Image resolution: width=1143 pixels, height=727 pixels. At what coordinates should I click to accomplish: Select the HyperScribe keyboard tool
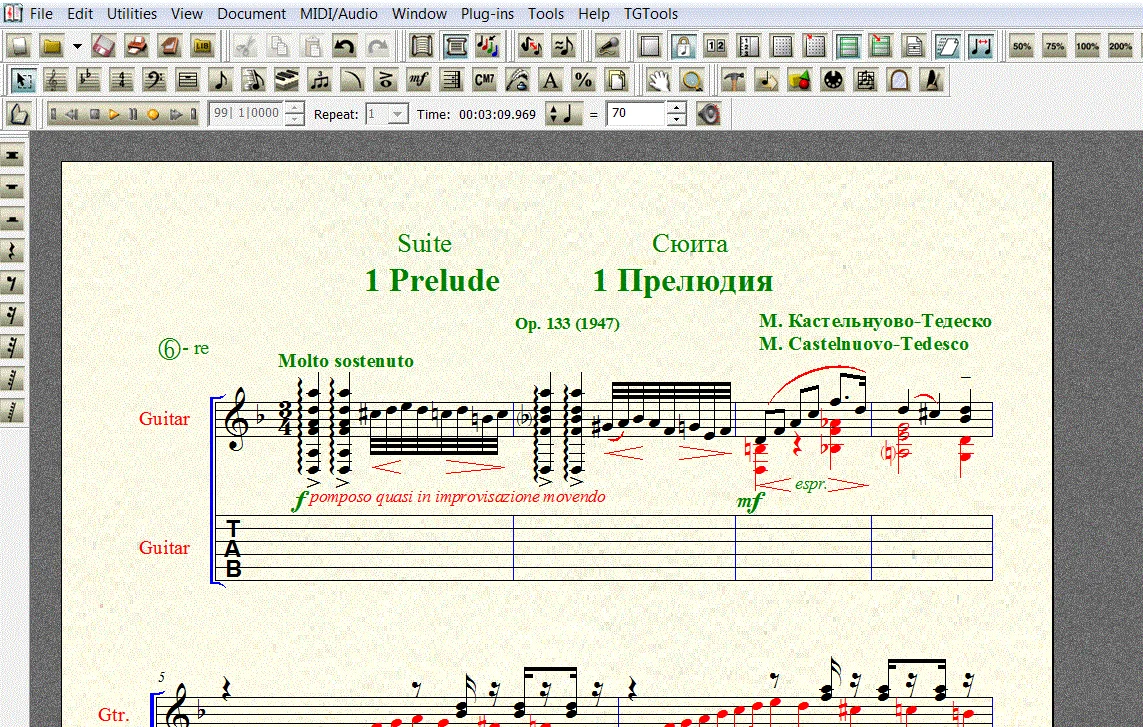click(286, 79)
